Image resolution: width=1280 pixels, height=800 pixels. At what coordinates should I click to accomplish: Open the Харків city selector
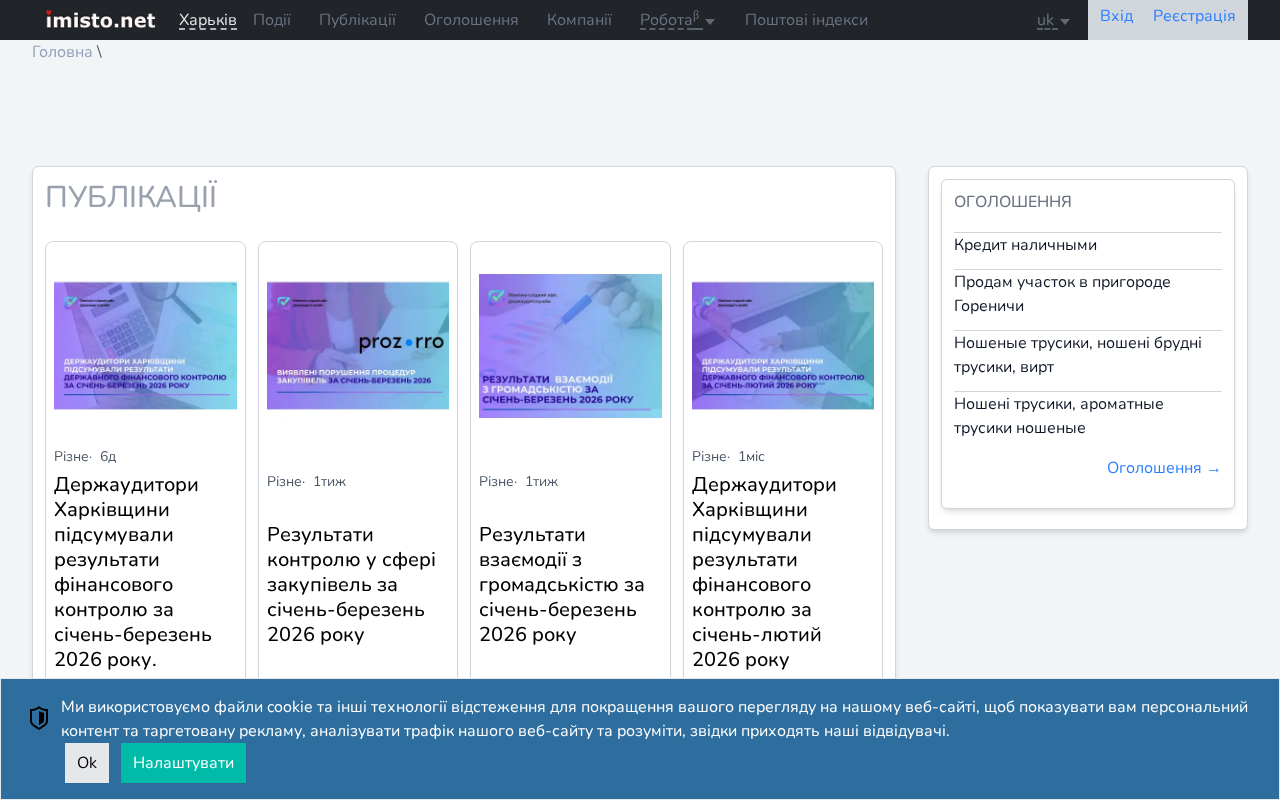pos(208,20)
